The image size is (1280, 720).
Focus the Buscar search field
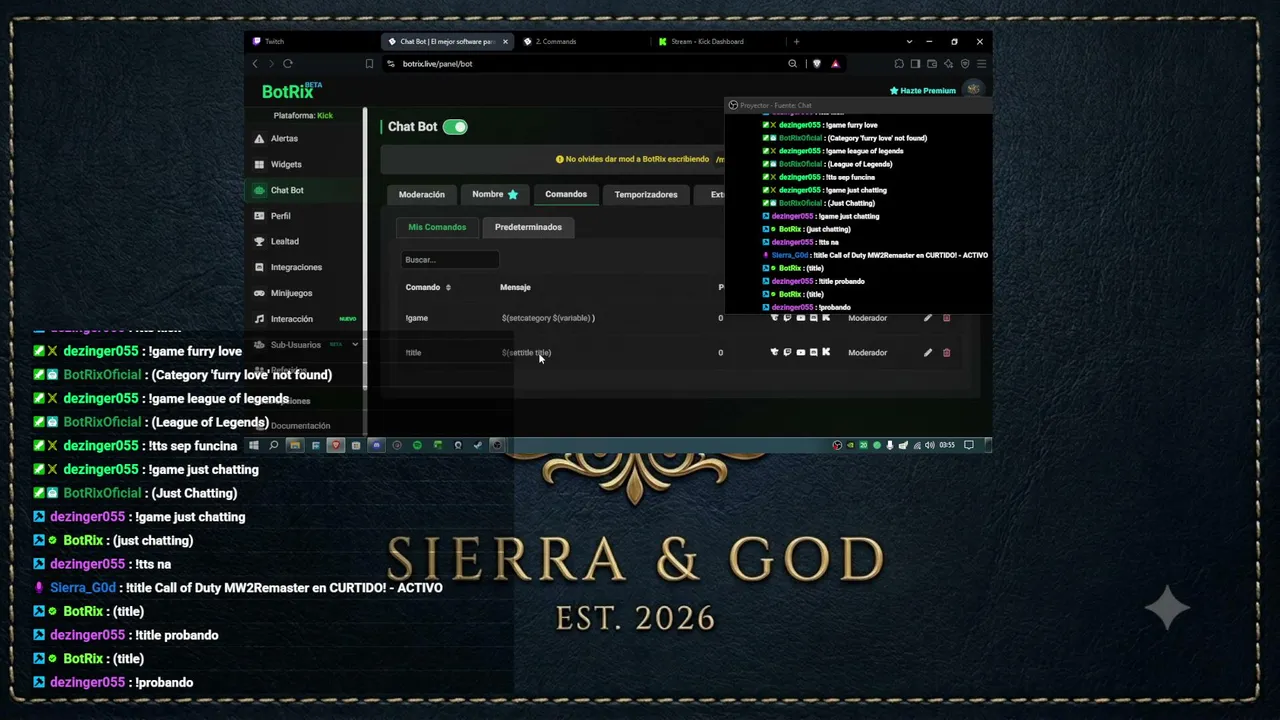pyautogui.click(x=450, y=260)
